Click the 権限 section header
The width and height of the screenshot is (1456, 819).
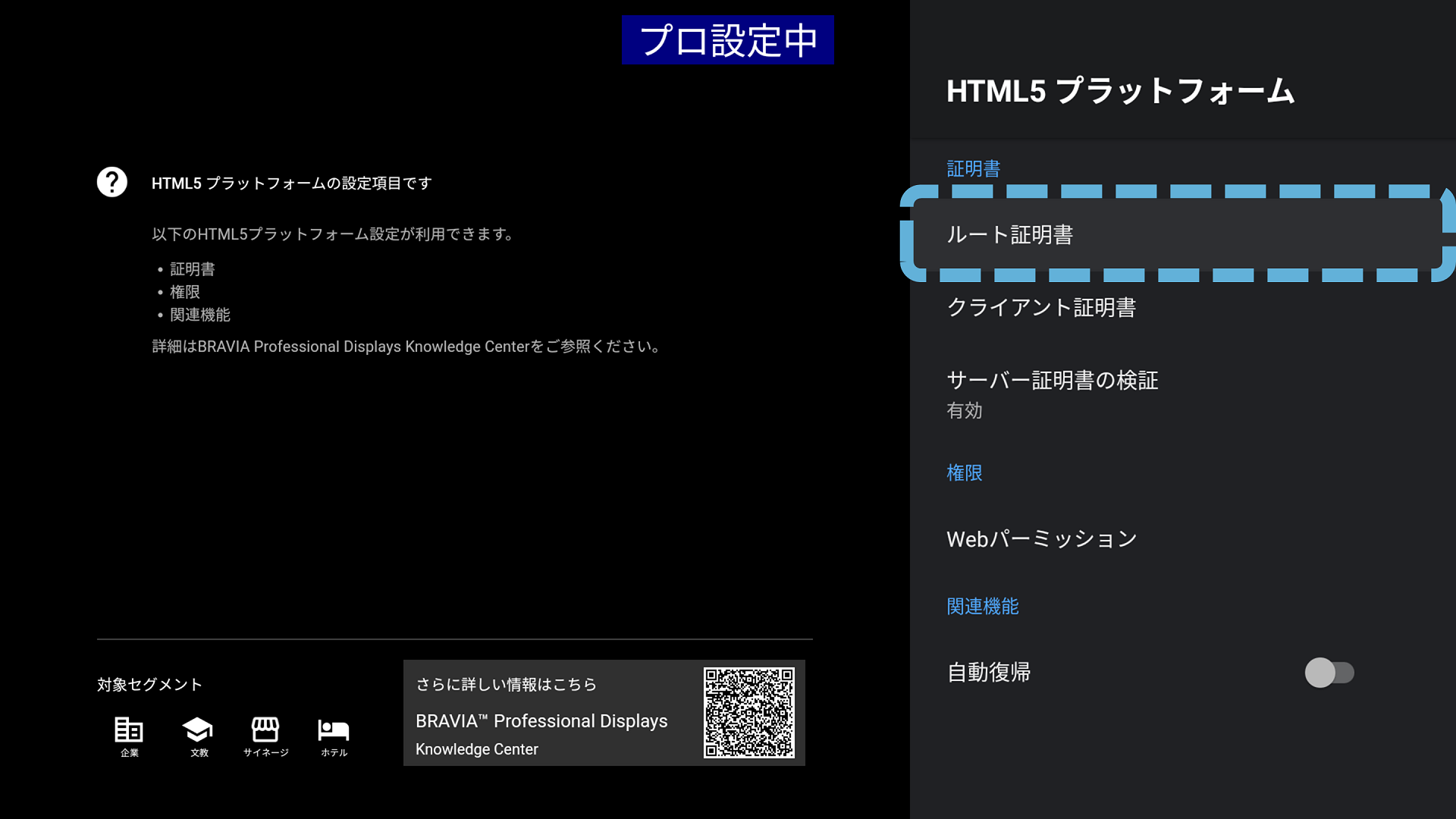[x=964, y=472]
